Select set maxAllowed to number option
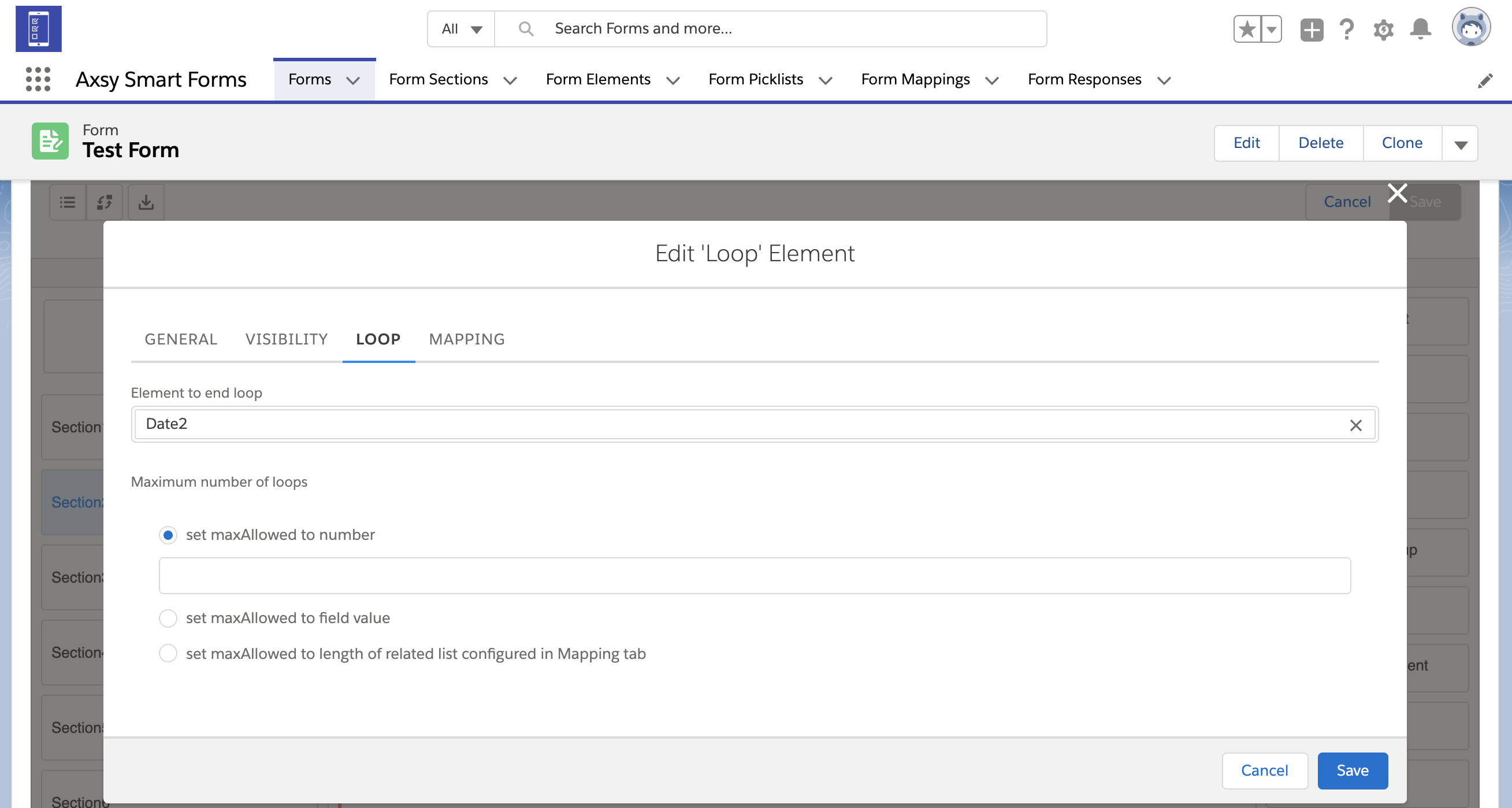This screenshot has width=1512, height=808. tap(168, 535)
